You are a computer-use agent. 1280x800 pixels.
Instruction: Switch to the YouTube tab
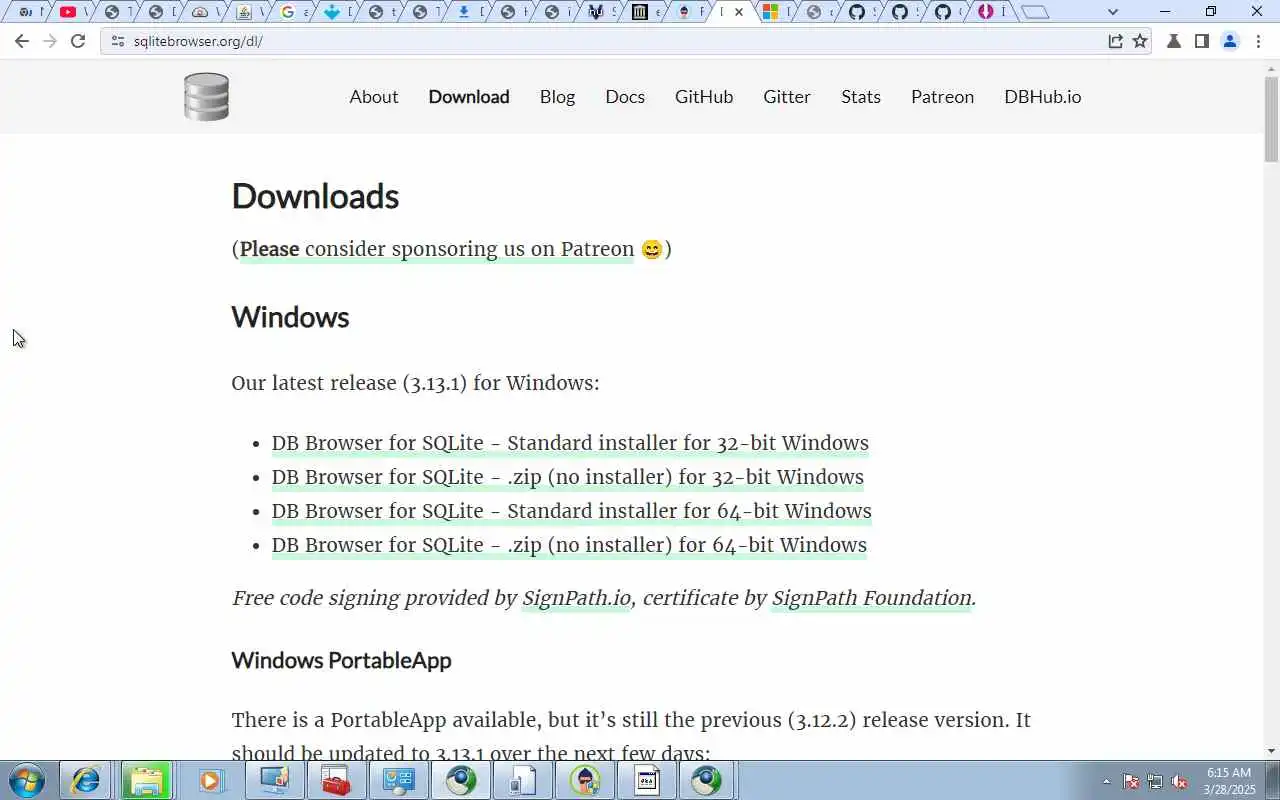(x=72, y=12)
